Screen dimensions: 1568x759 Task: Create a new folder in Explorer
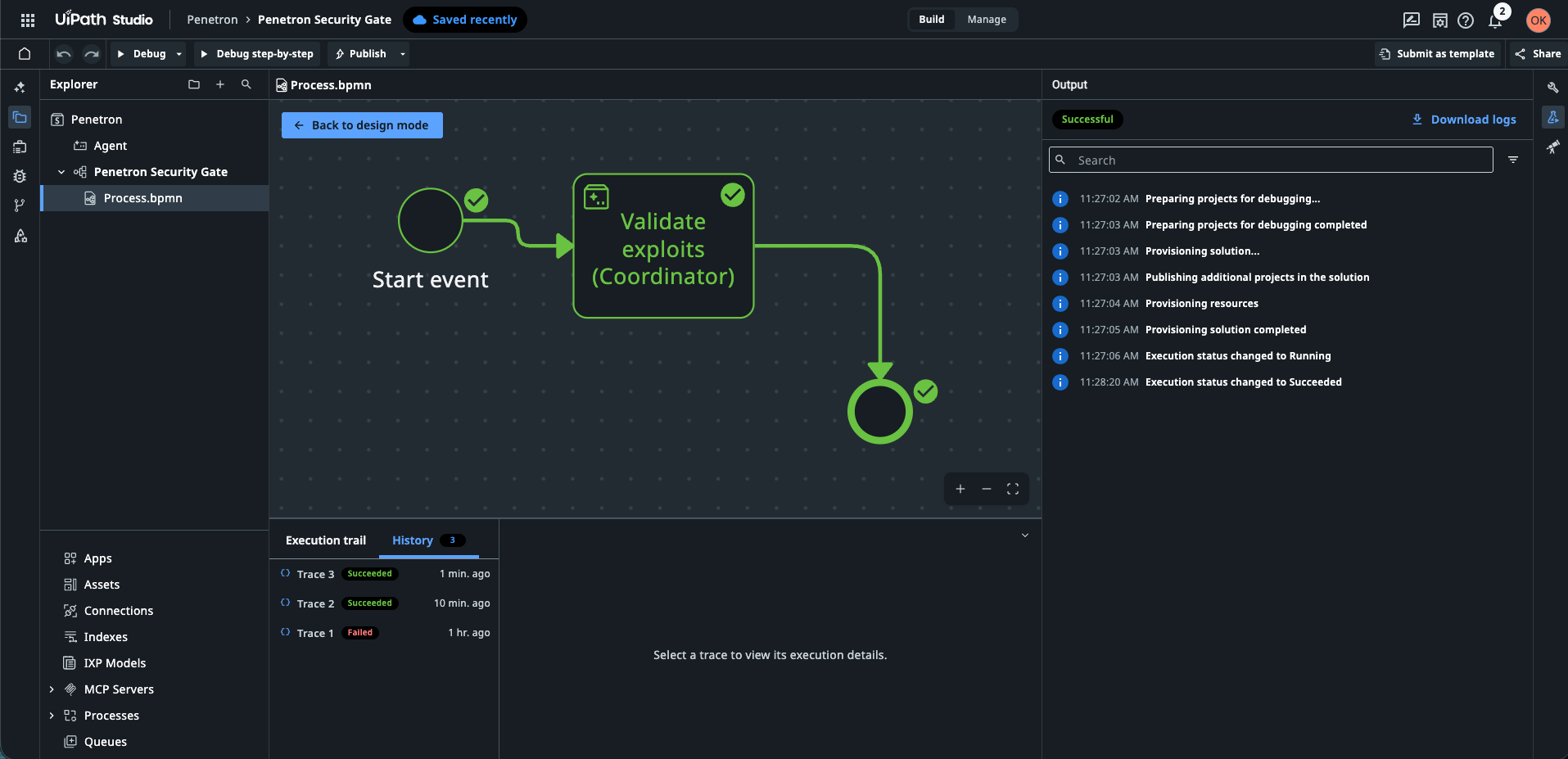coord(194,84)
